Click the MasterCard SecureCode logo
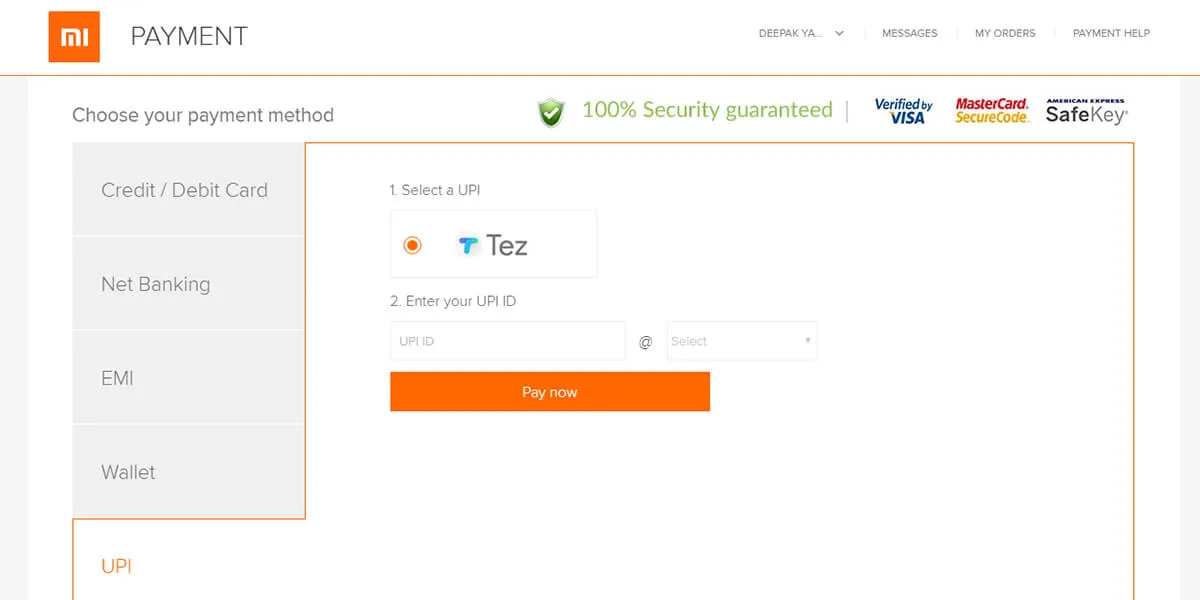Image resolution: width=1200 pixels, height=600 pixels. pos(992,111)
